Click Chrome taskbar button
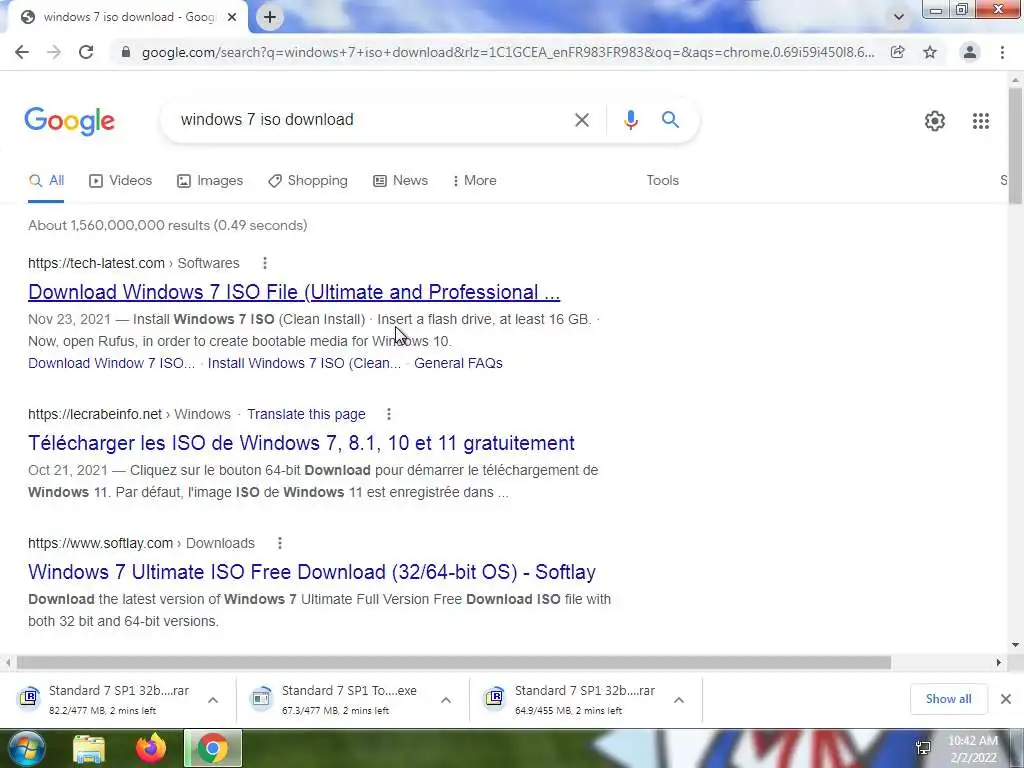Viewport: 1024px width, 768px height. click(x=213, y=748)
